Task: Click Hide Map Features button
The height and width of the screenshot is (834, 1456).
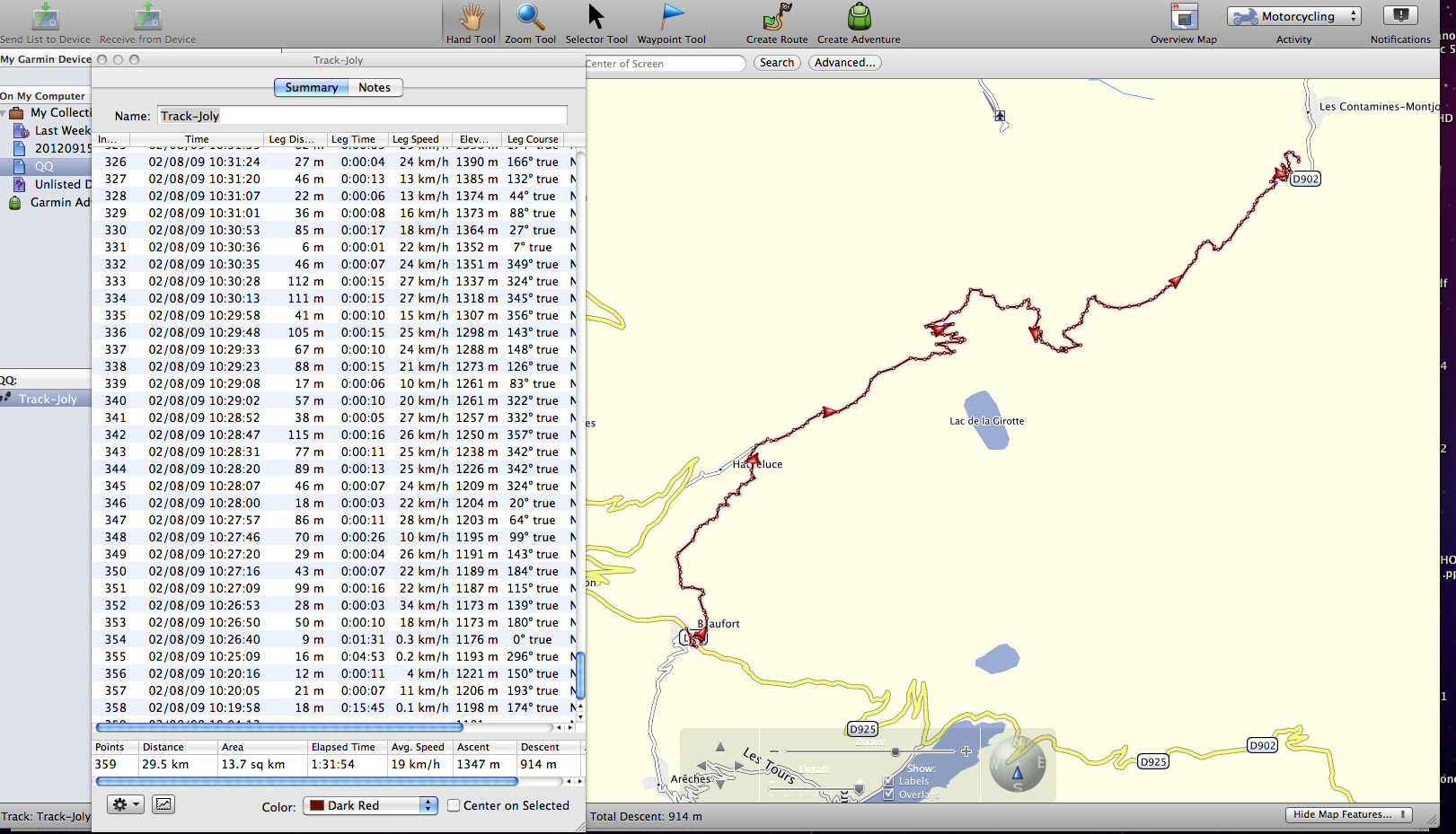Action: pos(1349,814)
